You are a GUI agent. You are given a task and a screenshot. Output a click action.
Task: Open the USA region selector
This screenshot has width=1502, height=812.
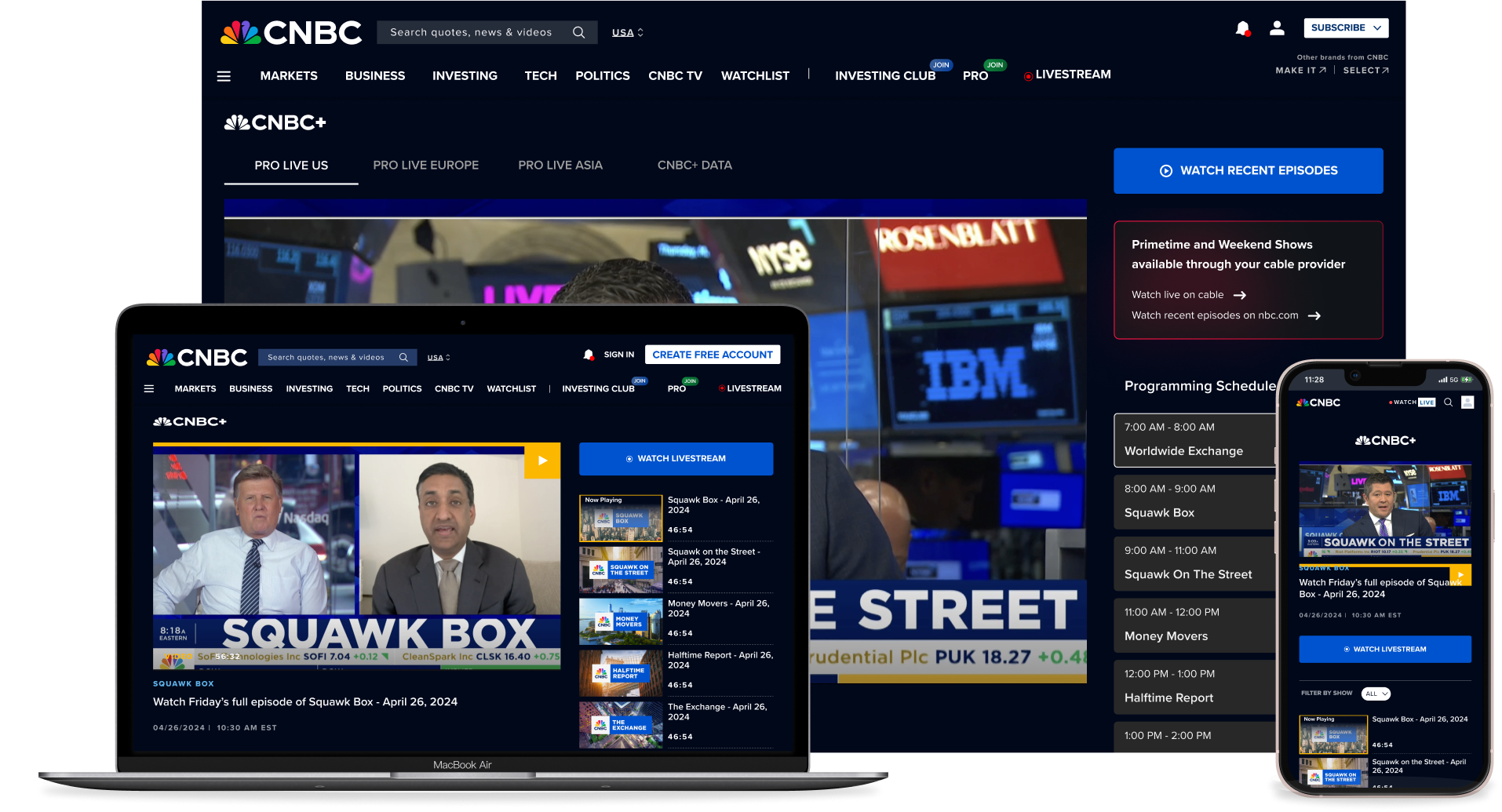click(x=625, y=32)
